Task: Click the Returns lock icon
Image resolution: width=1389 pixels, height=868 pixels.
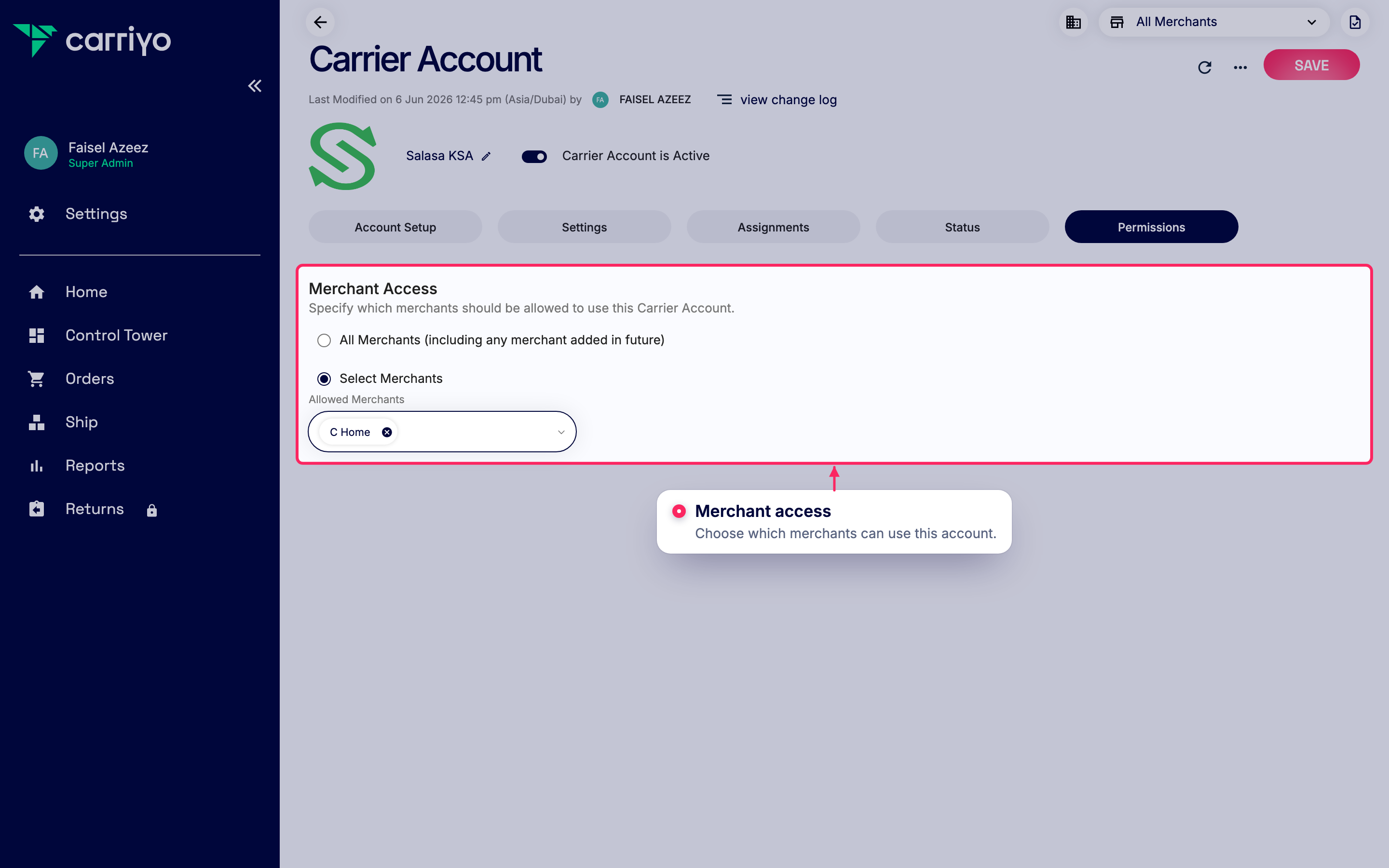Action: [x=151, y=510]
